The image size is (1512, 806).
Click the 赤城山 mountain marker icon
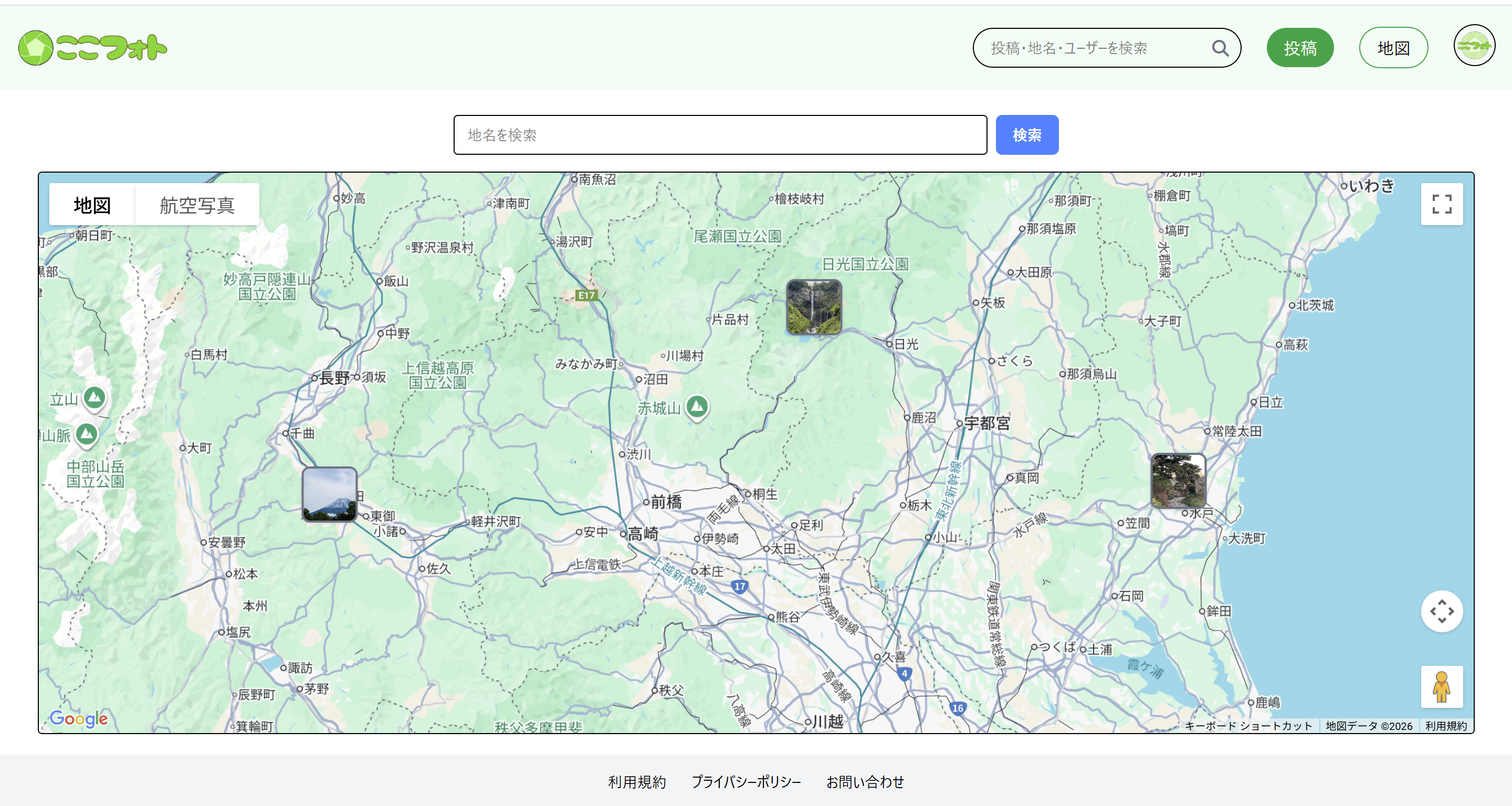point(697,406)
